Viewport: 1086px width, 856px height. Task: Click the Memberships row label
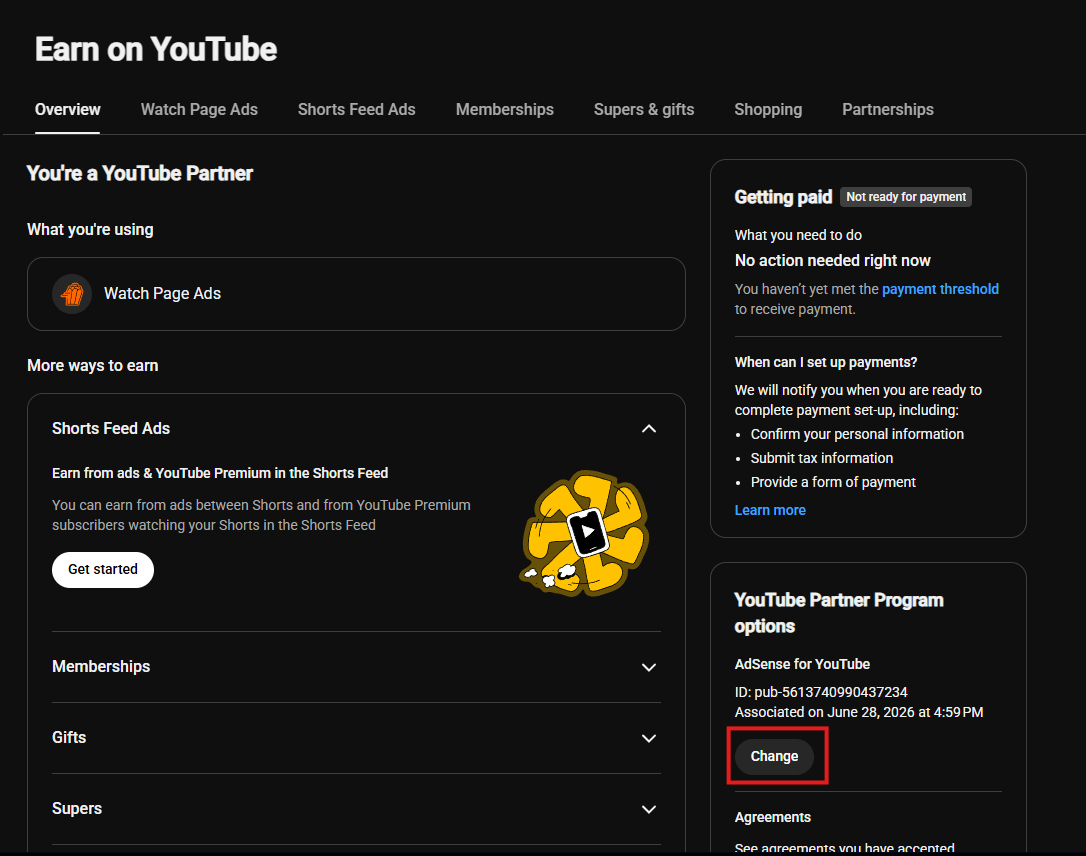coord(101,666)
